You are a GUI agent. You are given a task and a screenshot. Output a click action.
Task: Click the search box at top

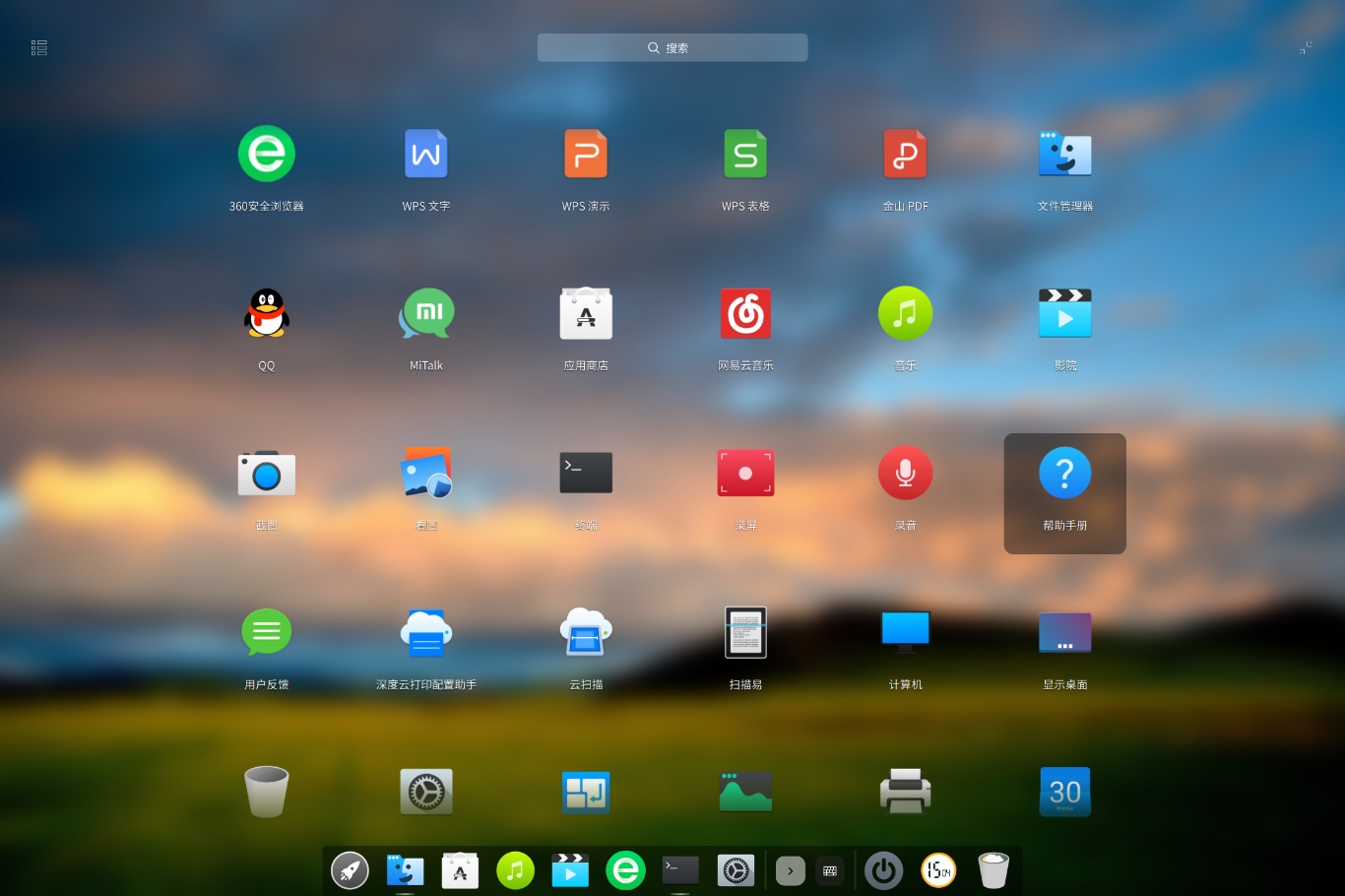click(672, 47)
